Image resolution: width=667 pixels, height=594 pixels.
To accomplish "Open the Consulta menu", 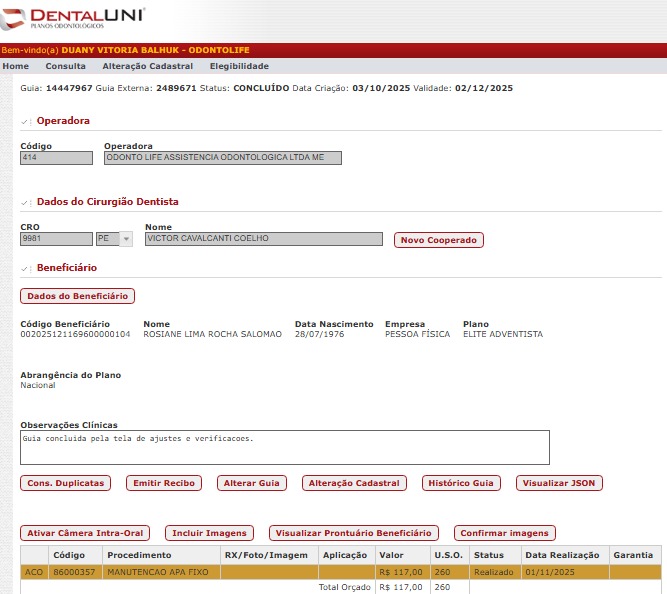I will (66, 66).
